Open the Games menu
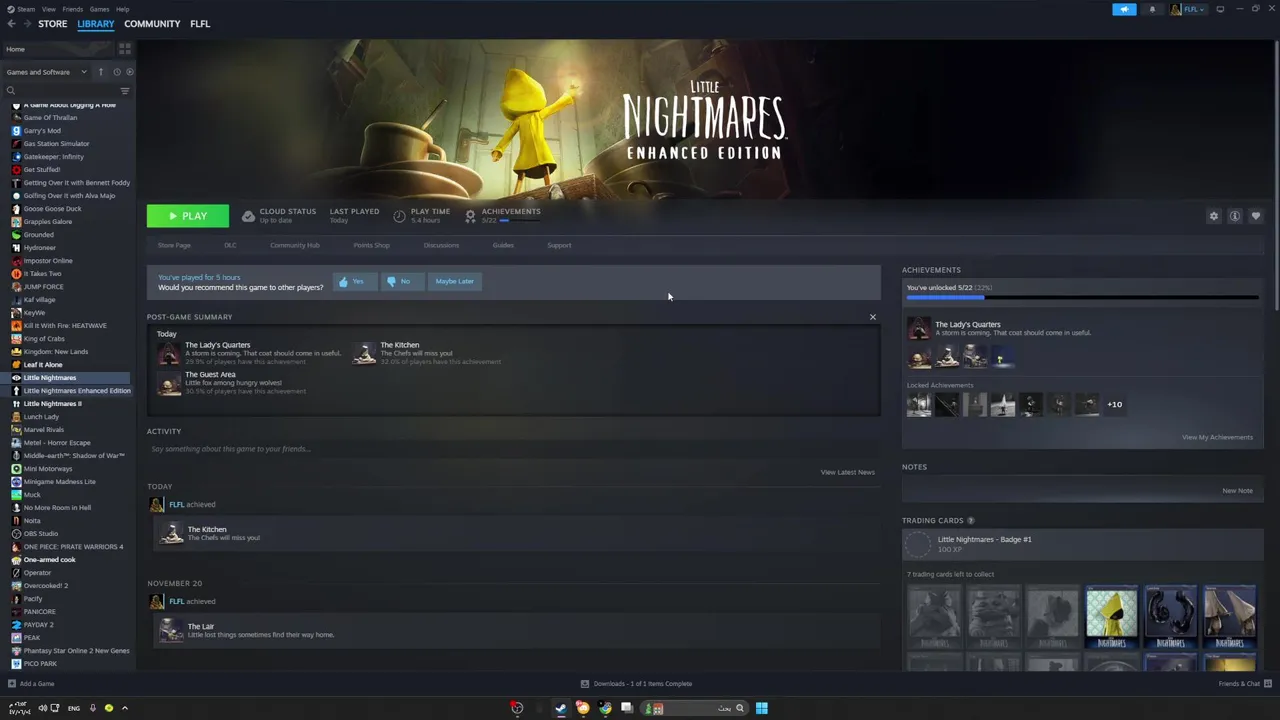The height and width of the screenshot is (720, 1280). (x=99, y=9)
